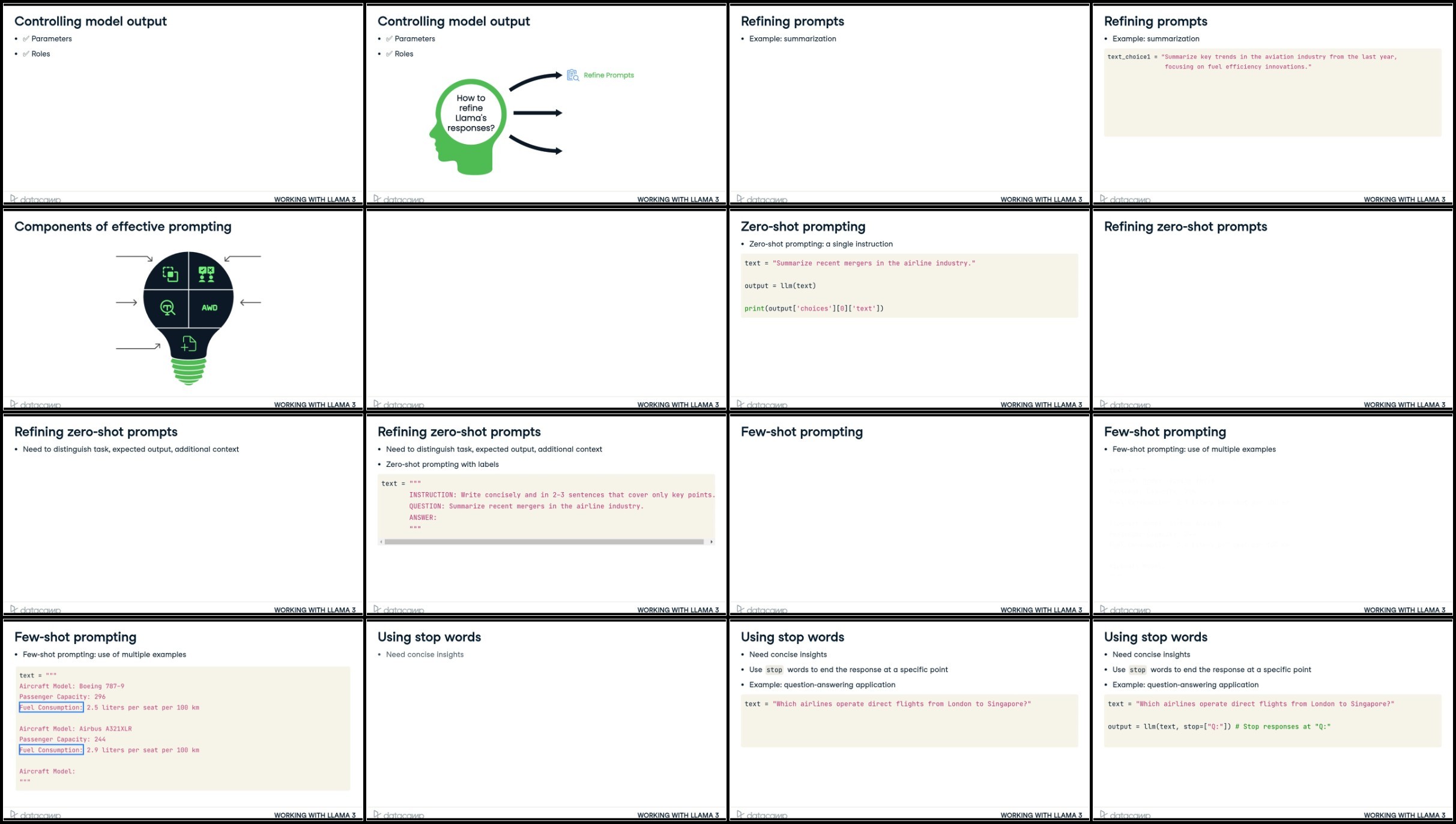Click the add-document icon in the lightbulb base
This screenshot has width=1456, height=824.
(189, 343)
